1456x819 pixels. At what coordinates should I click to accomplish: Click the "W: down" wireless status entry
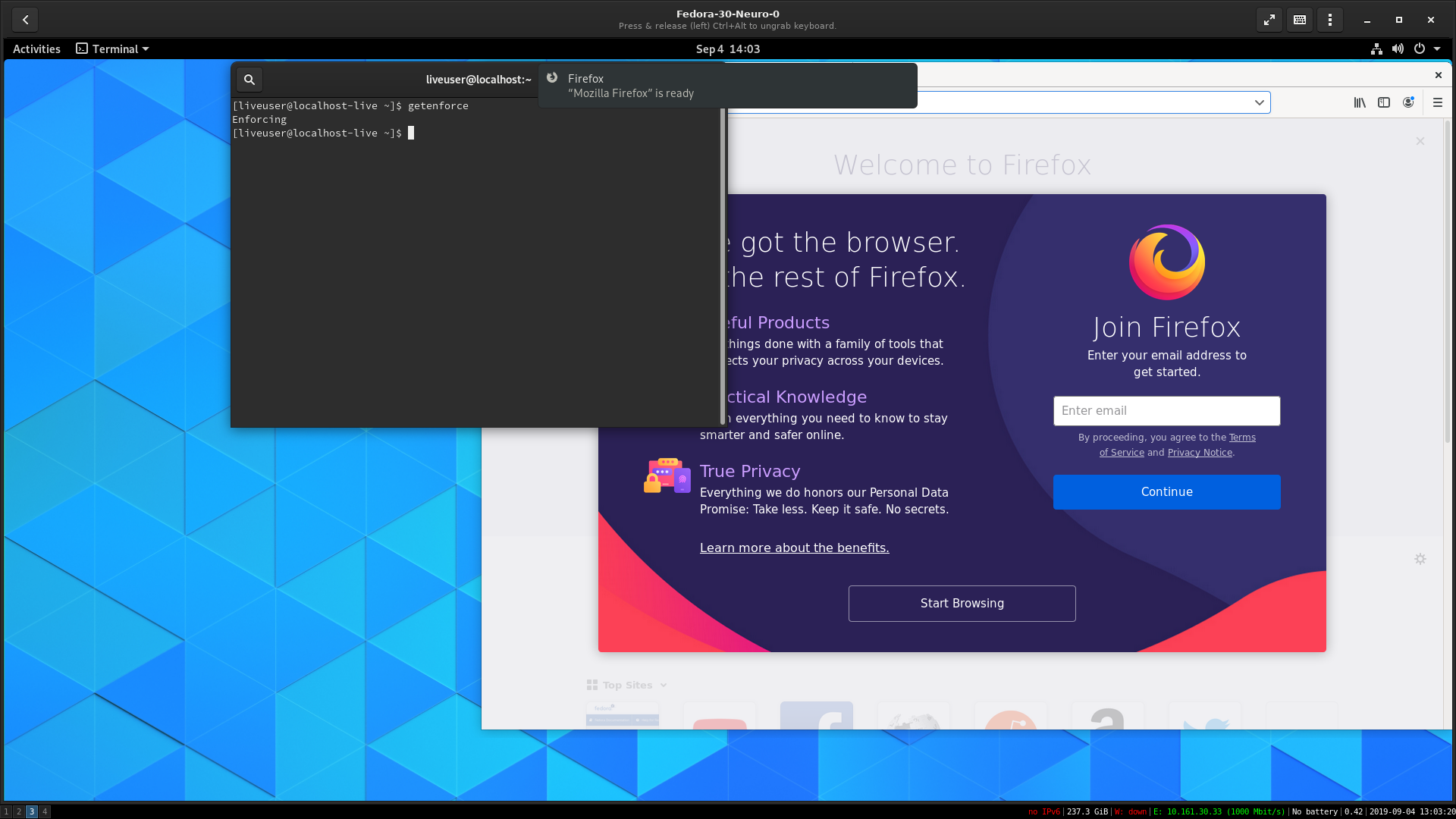point(1130,812)
